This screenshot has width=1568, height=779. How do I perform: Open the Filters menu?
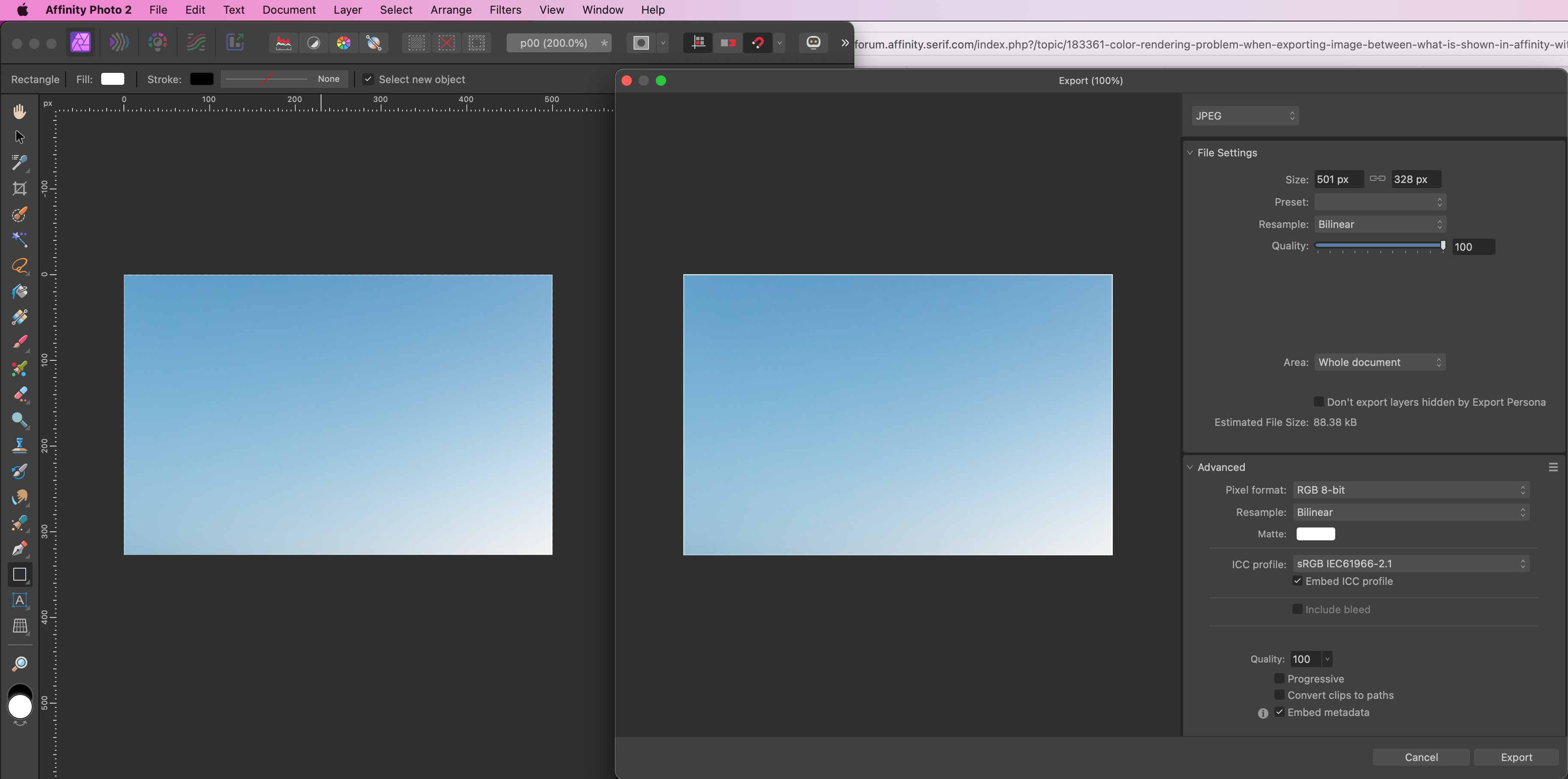505,10
